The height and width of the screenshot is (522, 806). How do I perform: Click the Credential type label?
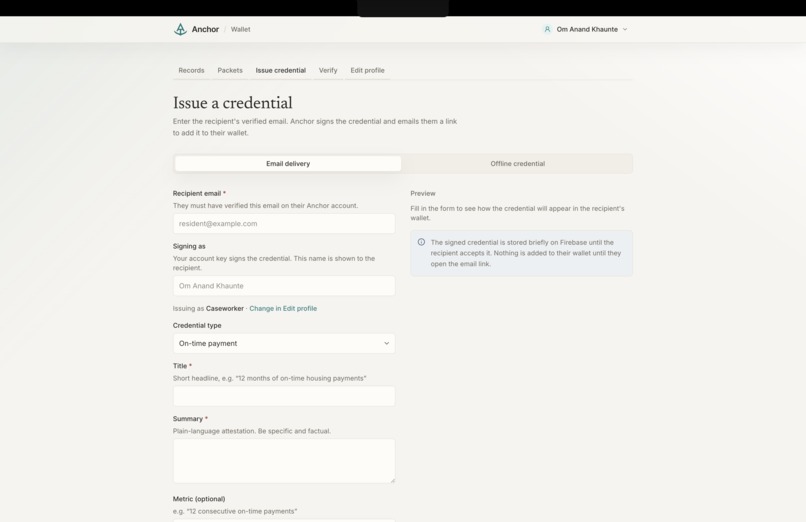[197, 325]
